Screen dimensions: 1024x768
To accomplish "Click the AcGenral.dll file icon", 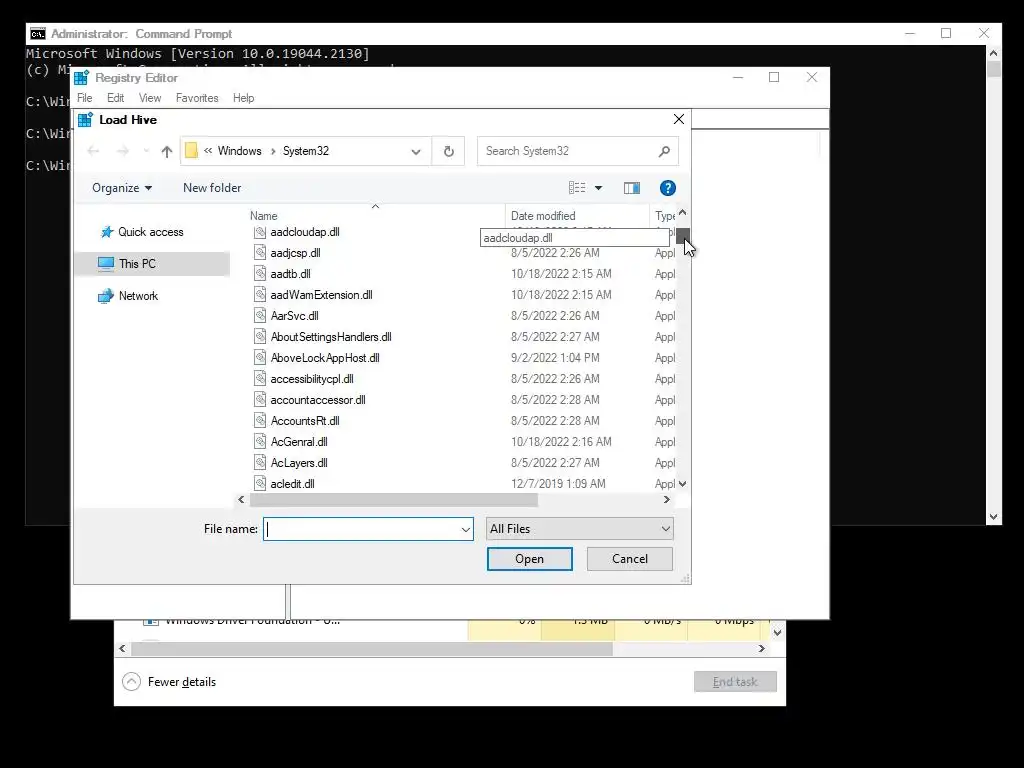I will pyautogui.click(x=260, y=441).
